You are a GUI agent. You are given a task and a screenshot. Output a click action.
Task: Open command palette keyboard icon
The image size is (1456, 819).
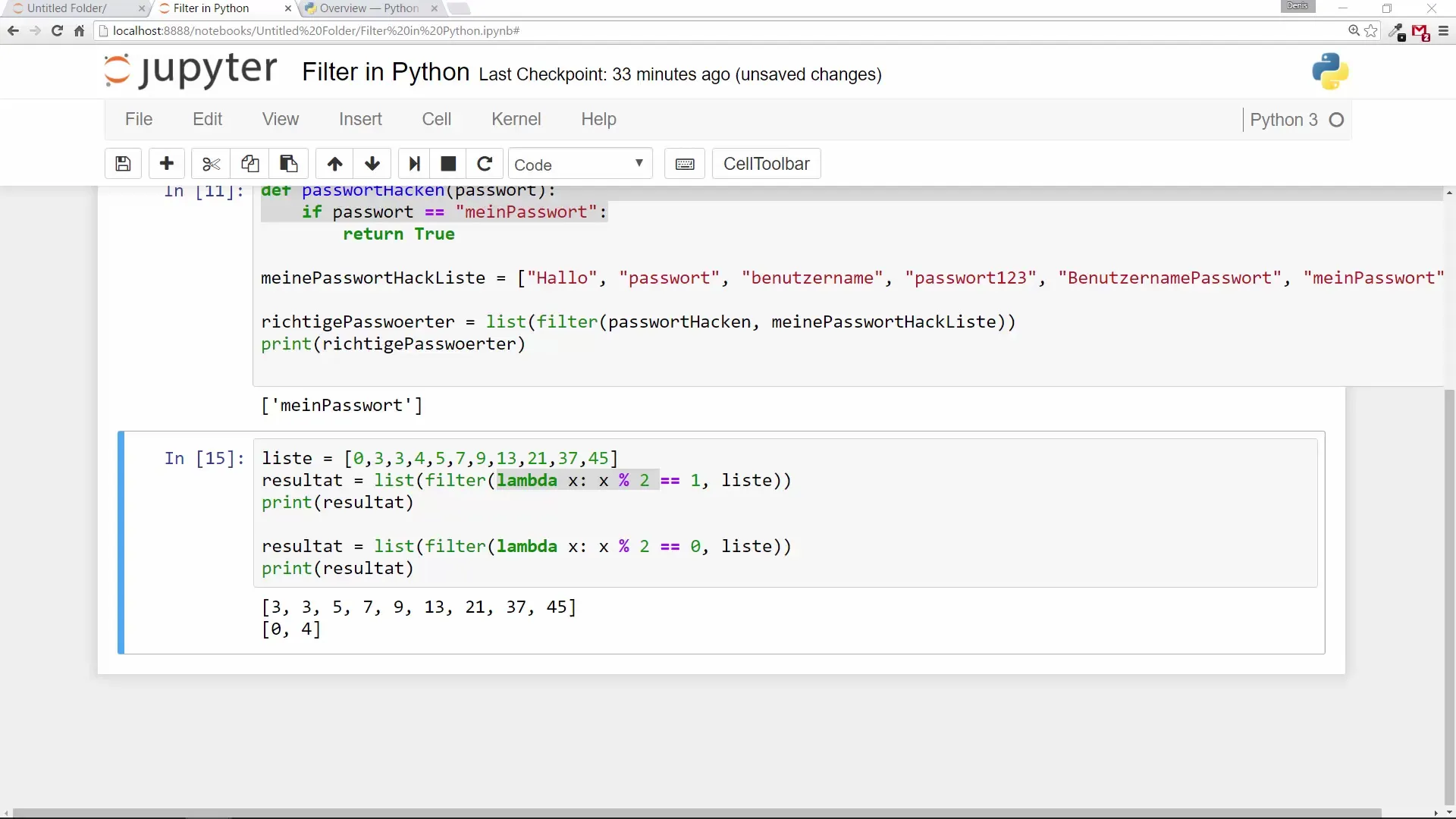point(685,164)
